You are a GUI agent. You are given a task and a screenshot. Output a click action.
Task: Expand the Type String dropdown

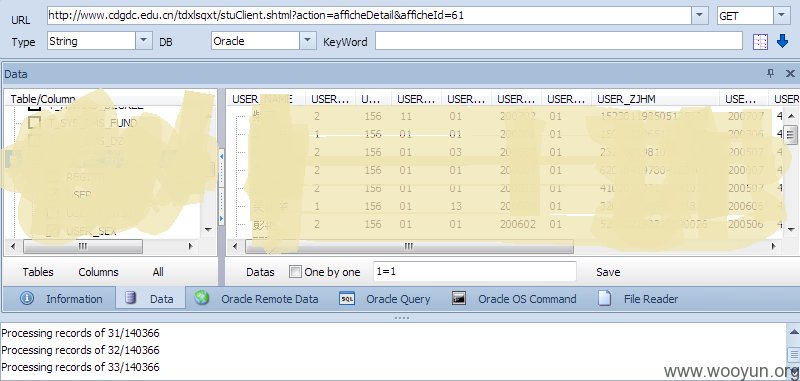click(x=144, y=41)
